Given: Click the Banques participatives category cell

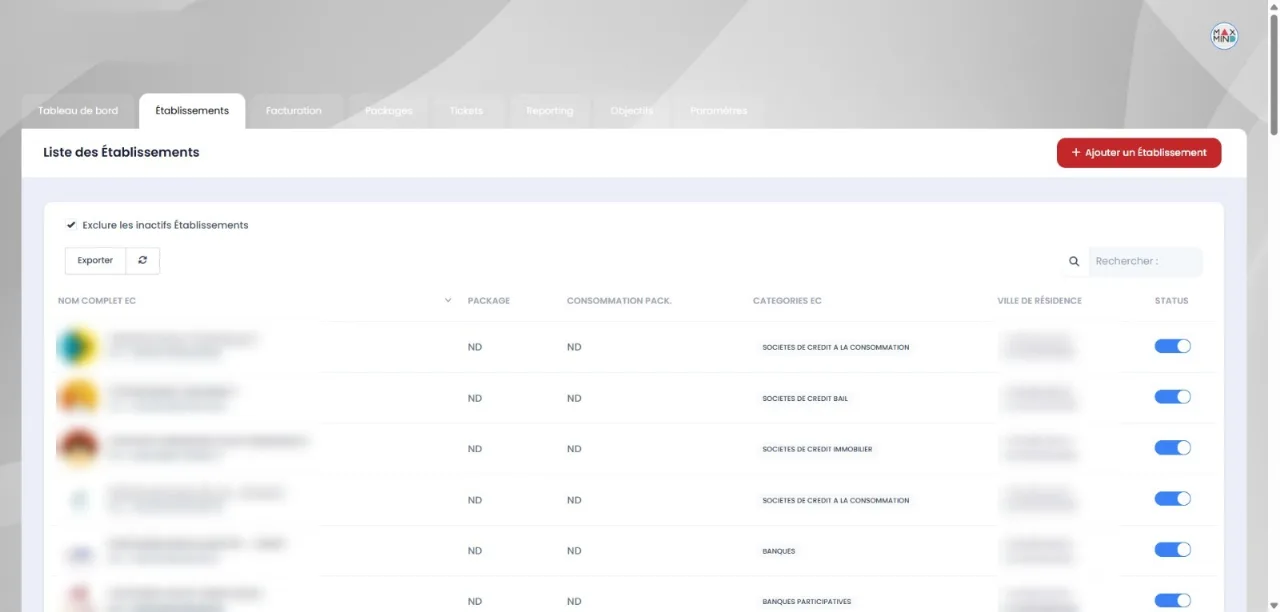Looking at the screenshot, I should tap(807, 602).
